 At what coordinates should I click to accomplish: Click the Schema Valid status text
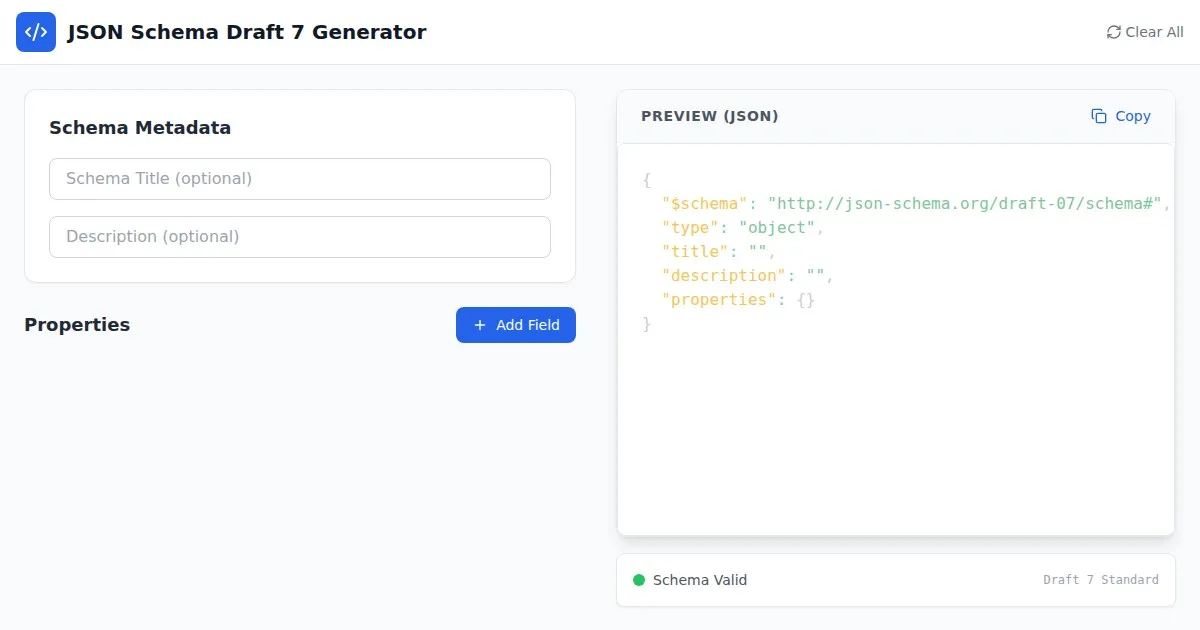click(699, 580)
